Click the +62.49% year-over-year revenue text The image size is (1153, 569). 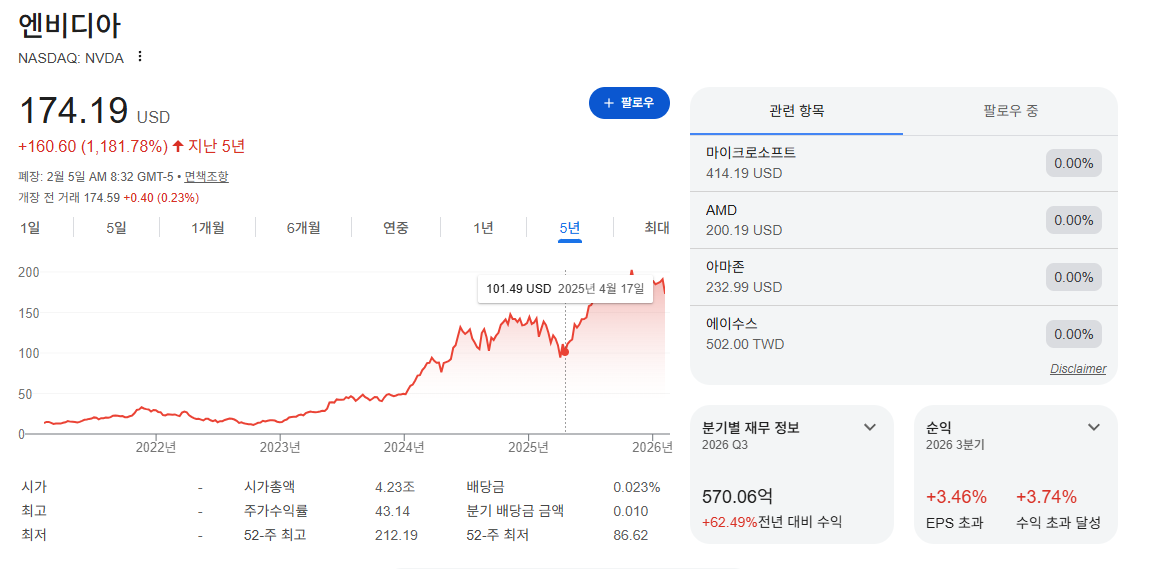pyautogui.click(x=729, y=523)
